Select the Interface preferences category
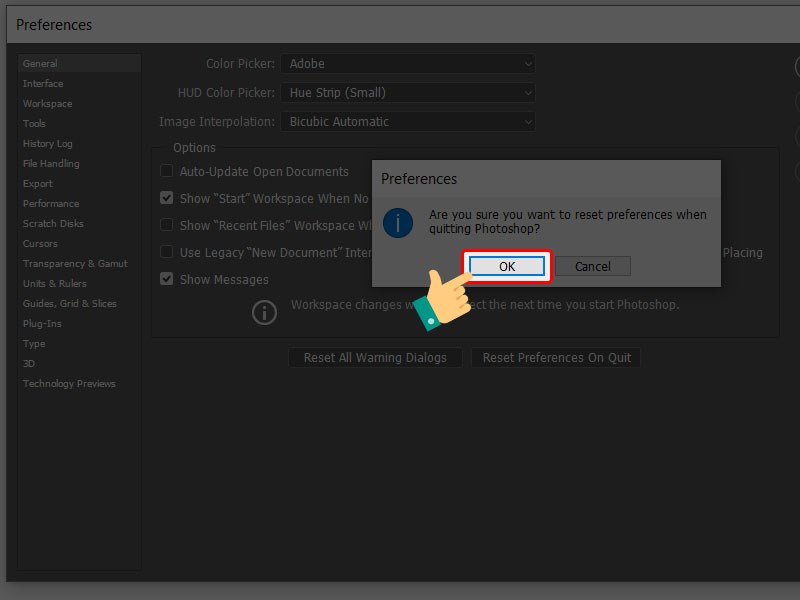The width and height of the screenshot is (800, 600). [43, 84]
